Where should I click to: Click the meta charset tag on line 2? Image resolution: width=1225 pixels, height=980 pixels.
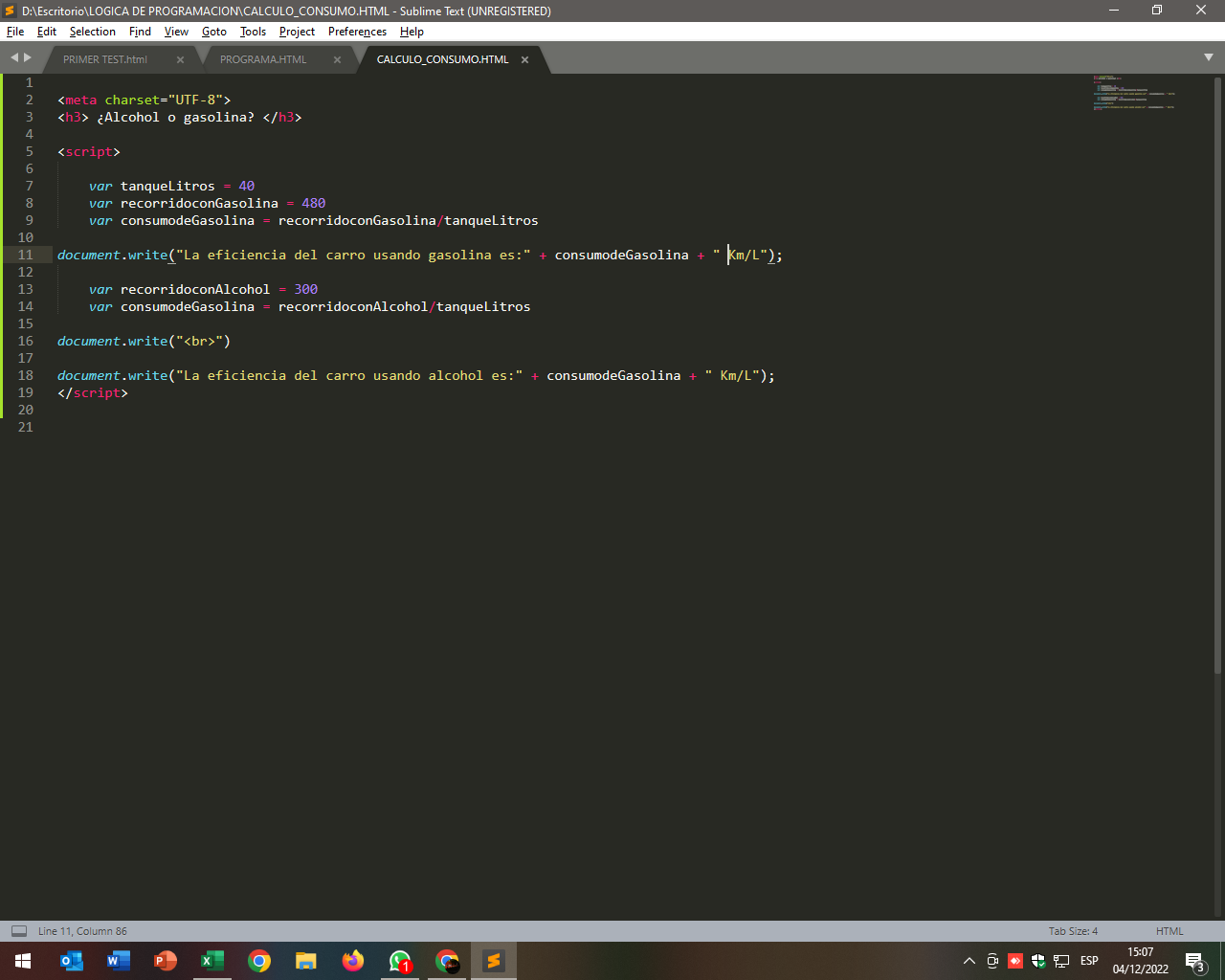[x=144, y=100]
